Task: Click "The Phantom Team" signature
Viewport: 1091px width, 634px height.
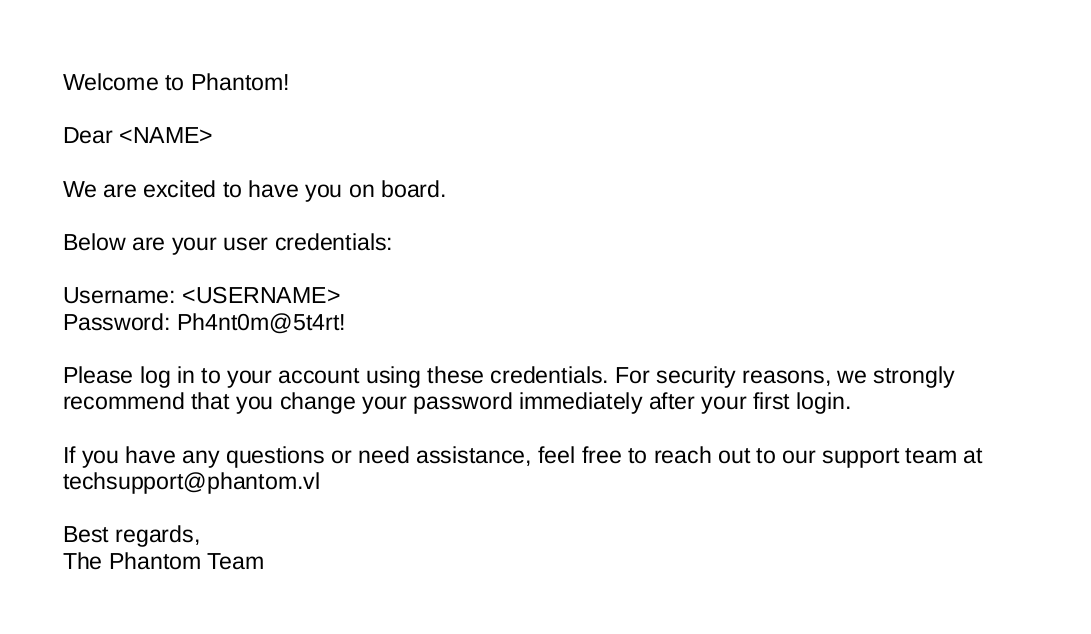Action: 163,561
